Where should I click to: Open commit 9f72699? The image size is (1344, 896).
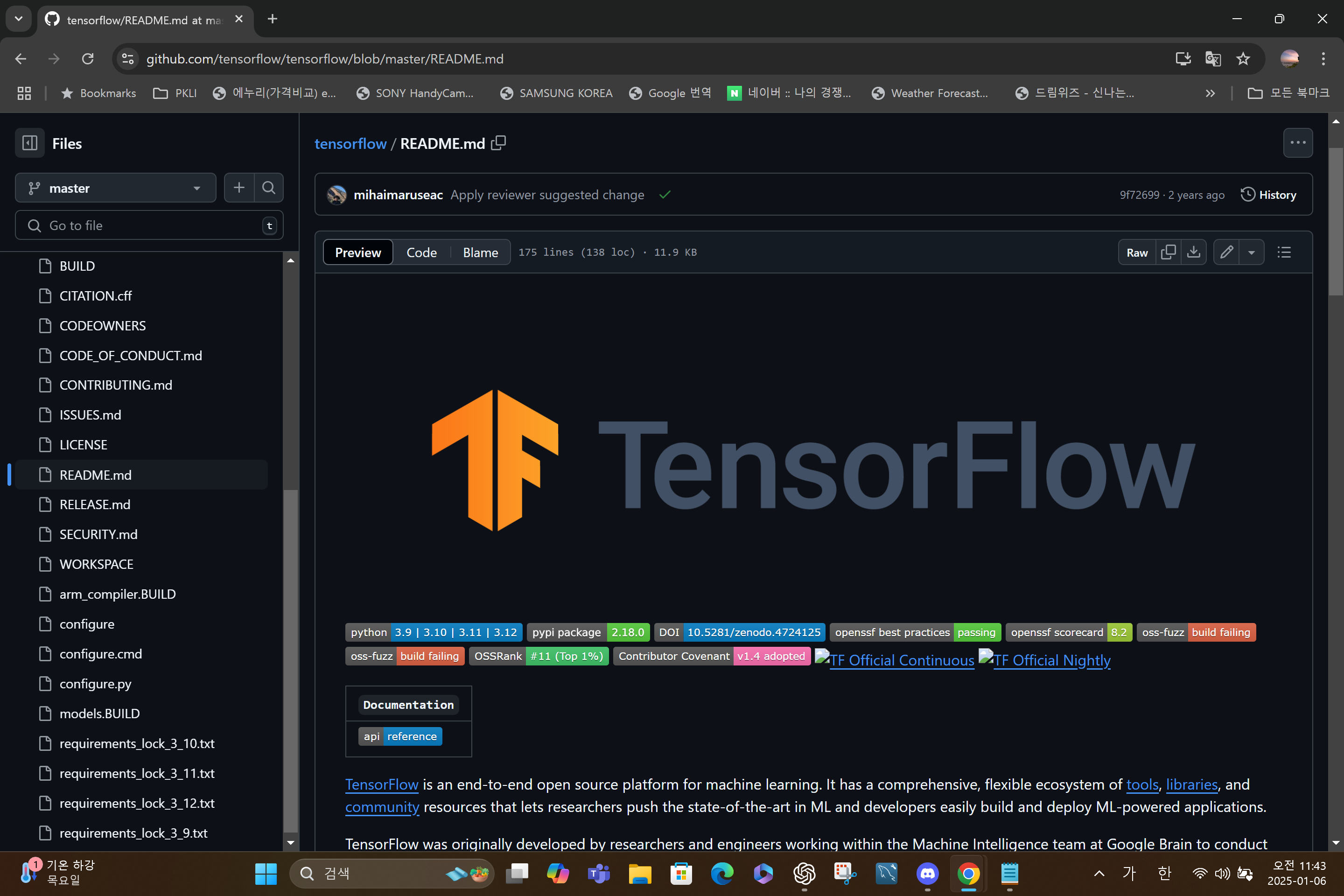tap(1139, 195)
